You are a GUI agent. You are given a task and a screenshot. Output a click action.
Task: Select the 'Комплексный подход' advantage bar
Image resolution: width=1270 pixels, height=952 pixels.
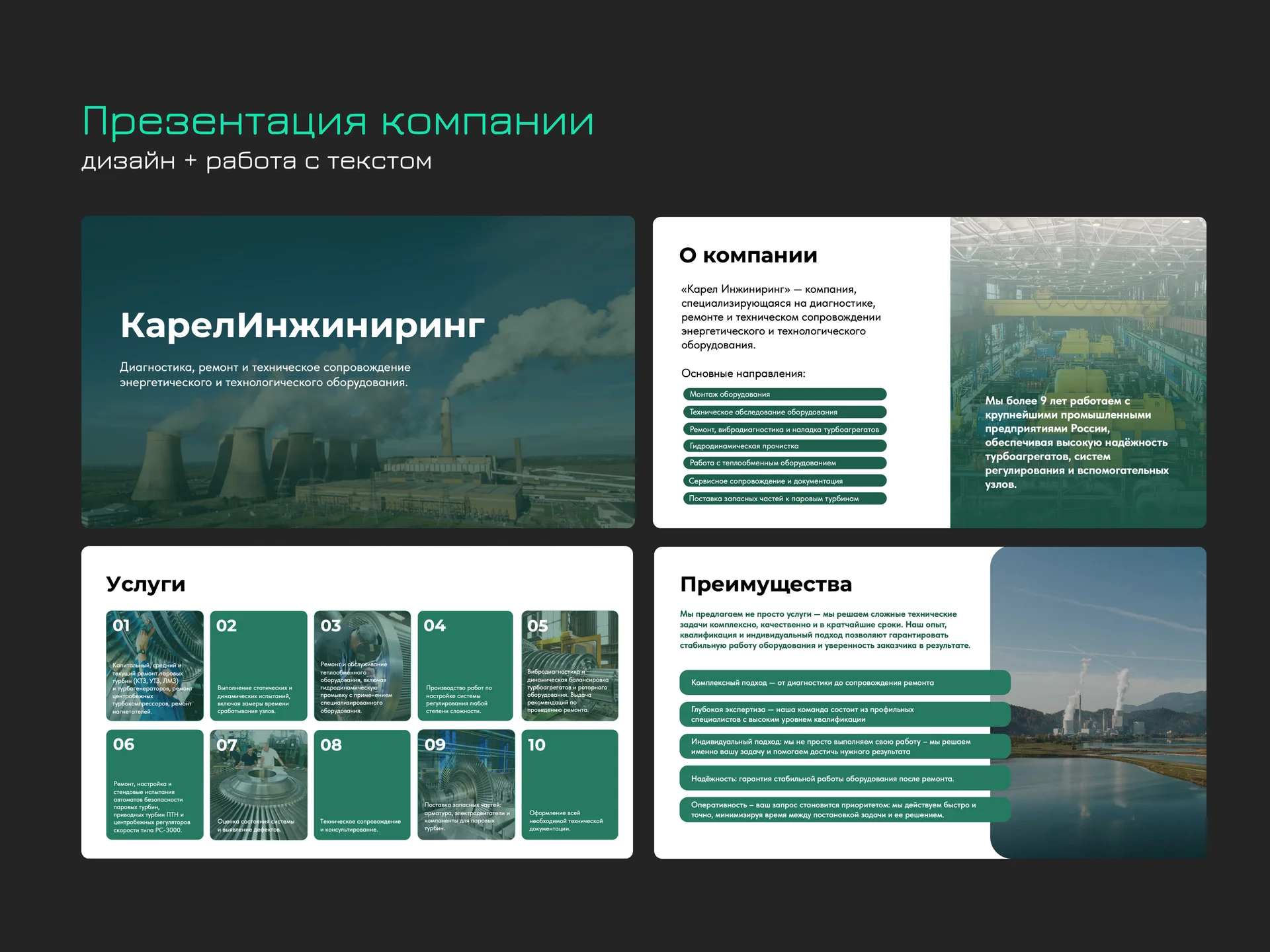point(845,683)
